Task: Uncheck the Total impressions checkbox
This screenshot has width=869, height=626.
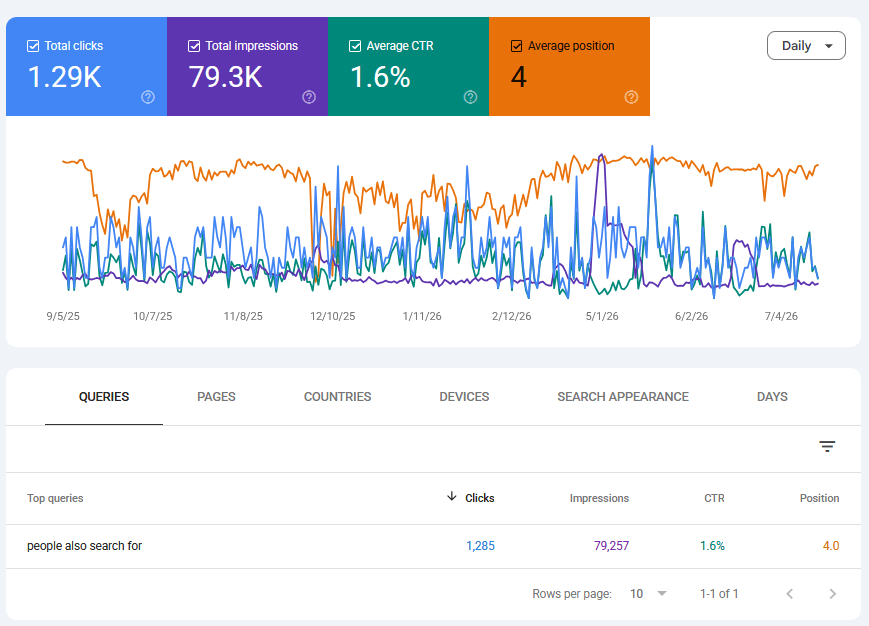Action: click(x=194, y=46)
